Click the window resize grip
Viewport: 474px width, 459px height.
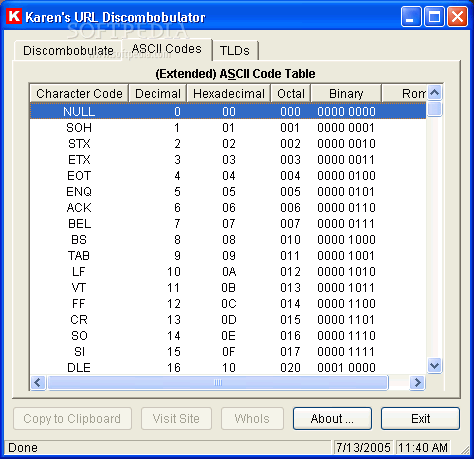tap(465, 449)
